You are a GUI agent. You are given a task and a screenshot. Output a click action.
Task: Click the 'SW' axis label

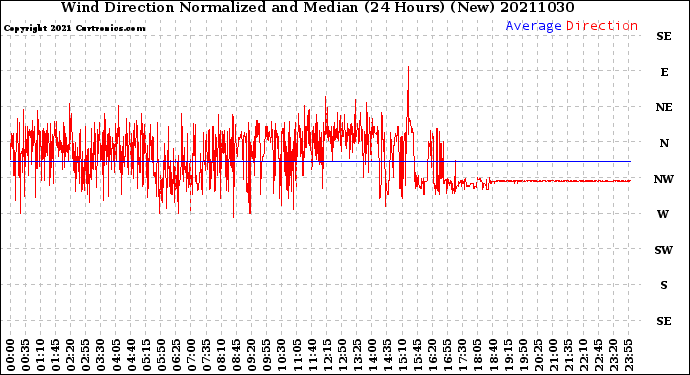(664, 250)
